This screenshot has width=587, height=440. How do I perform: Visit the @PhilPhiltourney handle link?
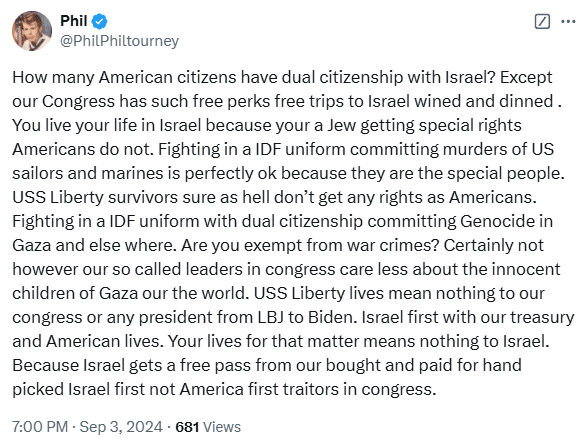click(x=120, y=41)
